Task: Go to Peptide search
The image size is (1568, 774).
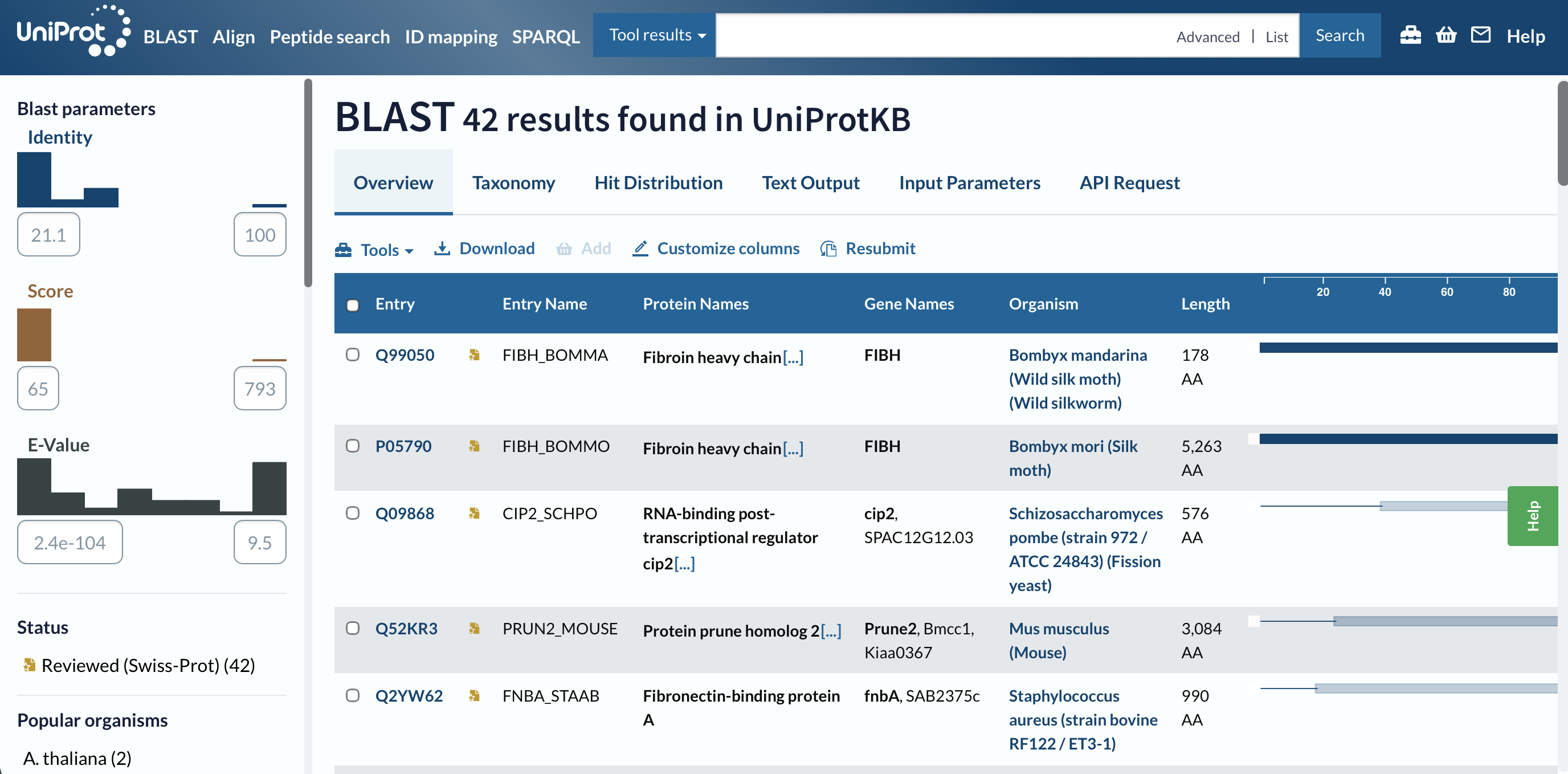Action: [x=330, y=36]
